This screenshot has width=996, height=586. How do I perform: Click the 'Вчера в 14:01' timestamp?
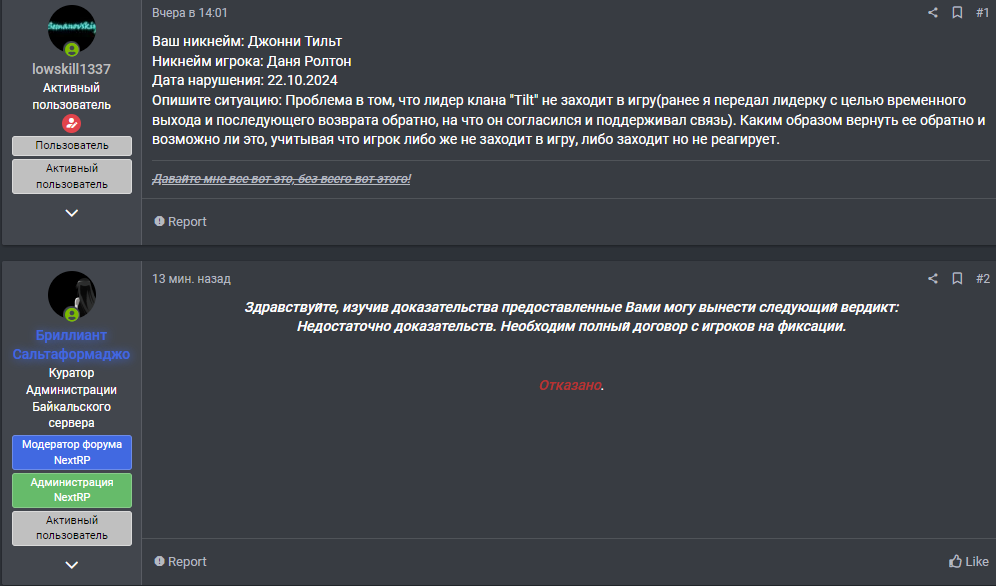click(x=190, y=13)
